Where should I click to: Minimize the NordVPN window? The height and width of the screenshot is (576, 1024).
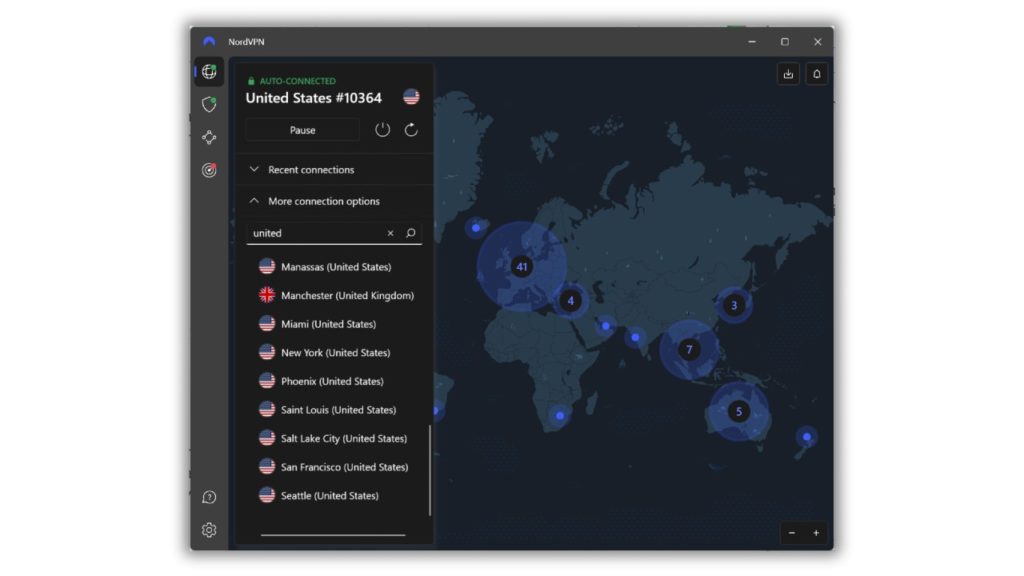(x=752, y=42)
